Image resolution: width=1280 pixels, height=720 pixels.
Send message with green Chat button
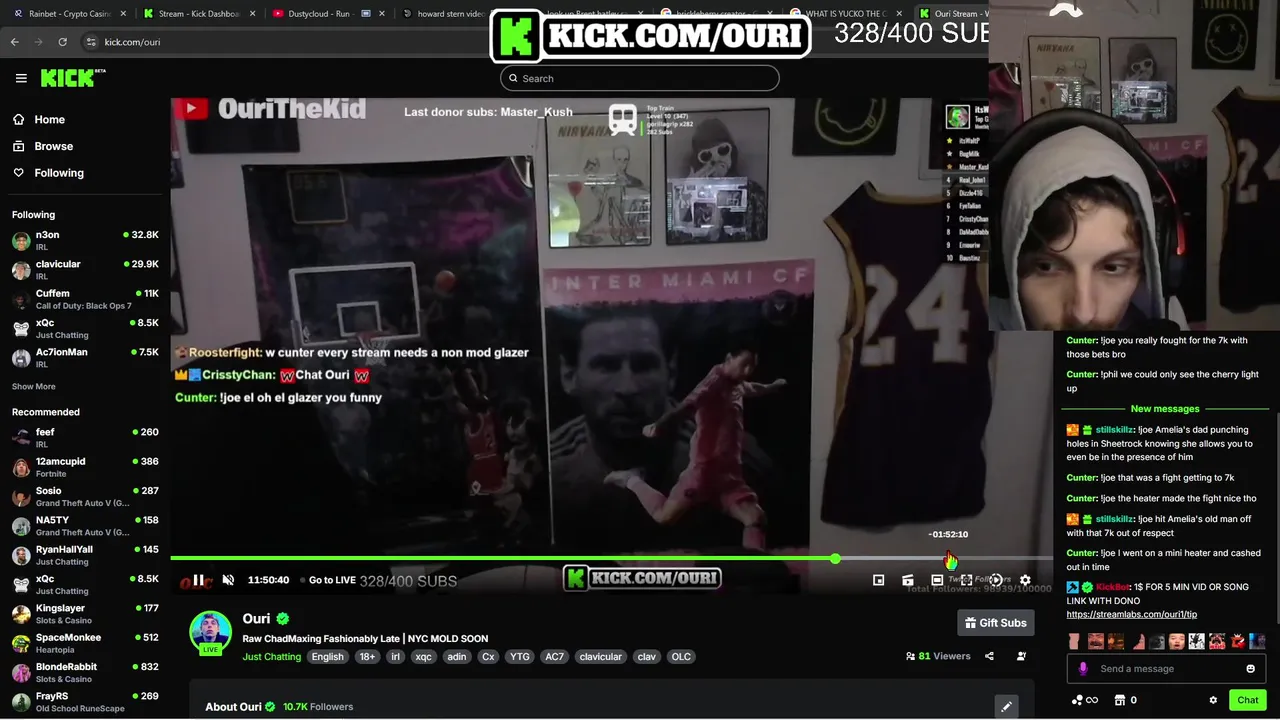click(1247, 700)
